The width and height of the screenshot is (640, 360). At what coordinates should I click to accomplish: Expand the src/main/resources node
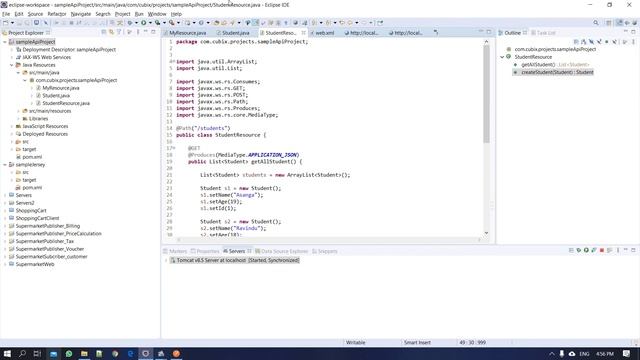18,111
